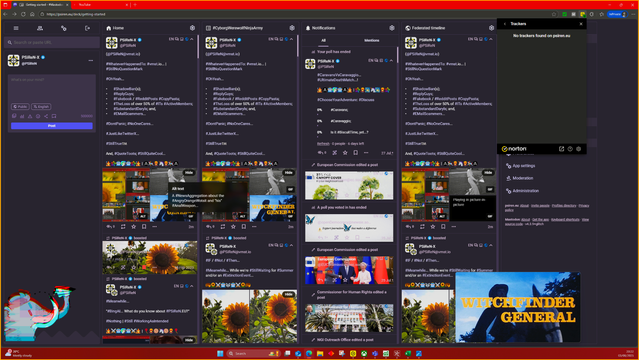The height and width of the screenshot is (360, 639).
Task: Open the Edge icon on the taskbar
Action: point(309,353)
